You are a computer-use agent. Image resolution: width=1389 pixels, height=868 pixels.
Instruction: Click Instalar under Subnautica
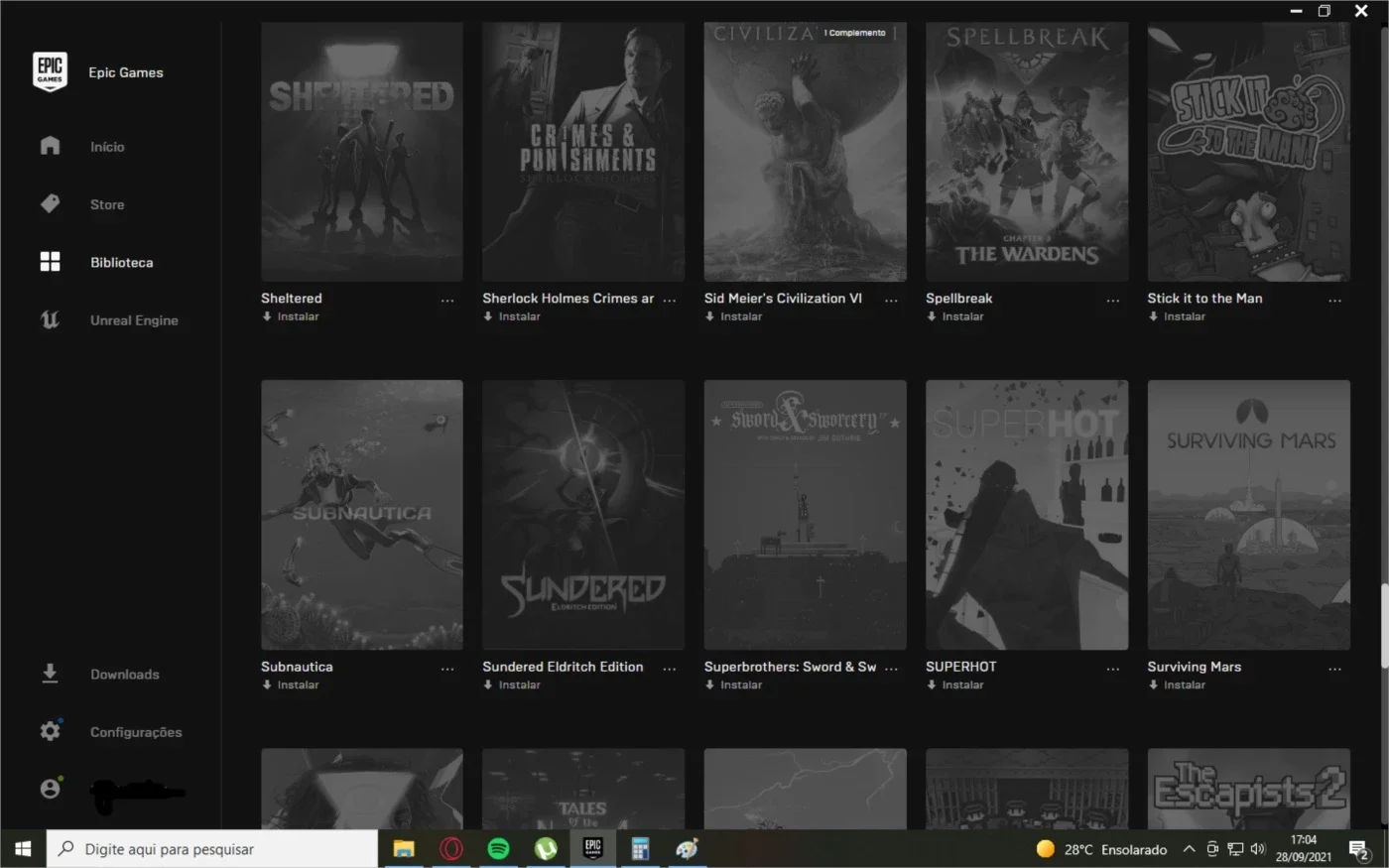coord(290,684)
